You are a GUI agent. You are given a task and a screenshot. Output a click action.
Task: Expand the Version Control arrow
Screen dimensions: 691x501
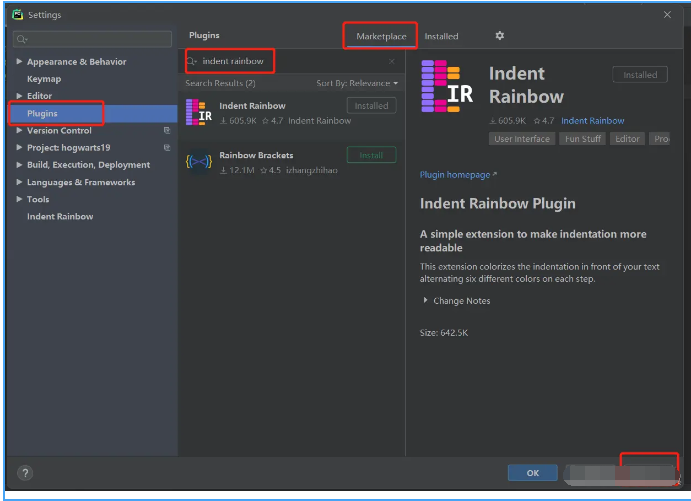(x=19, y=130)
